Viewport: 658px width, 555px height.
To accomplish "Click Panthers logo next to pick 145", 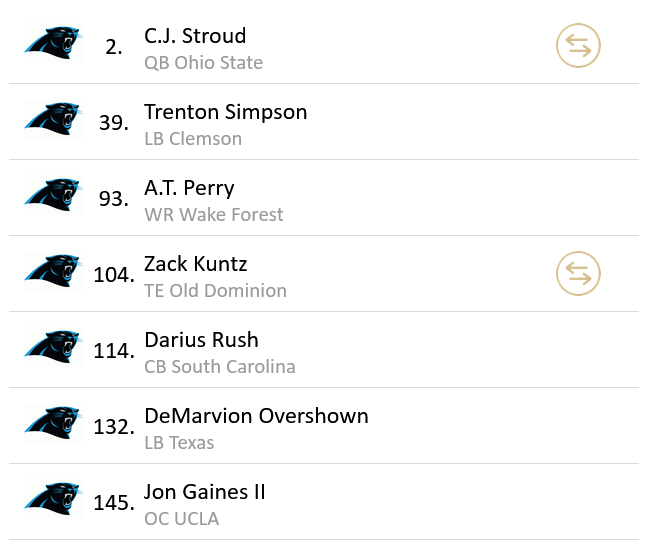I will pos(53,500).
